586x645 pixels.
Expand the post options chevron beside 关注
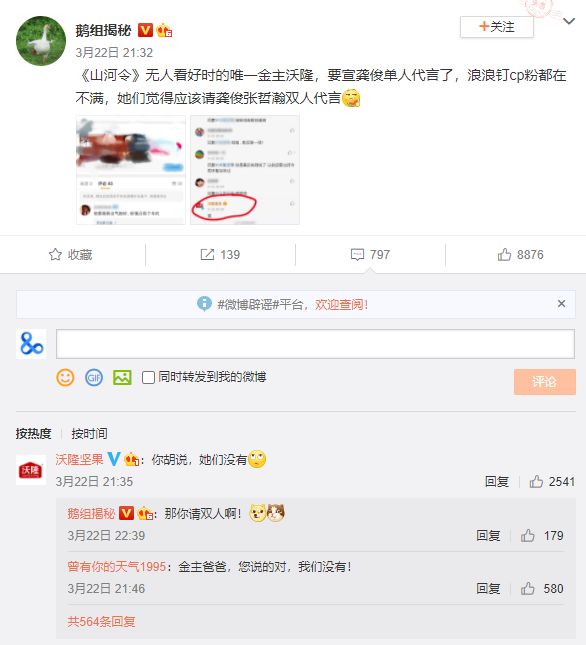(569, 21)
